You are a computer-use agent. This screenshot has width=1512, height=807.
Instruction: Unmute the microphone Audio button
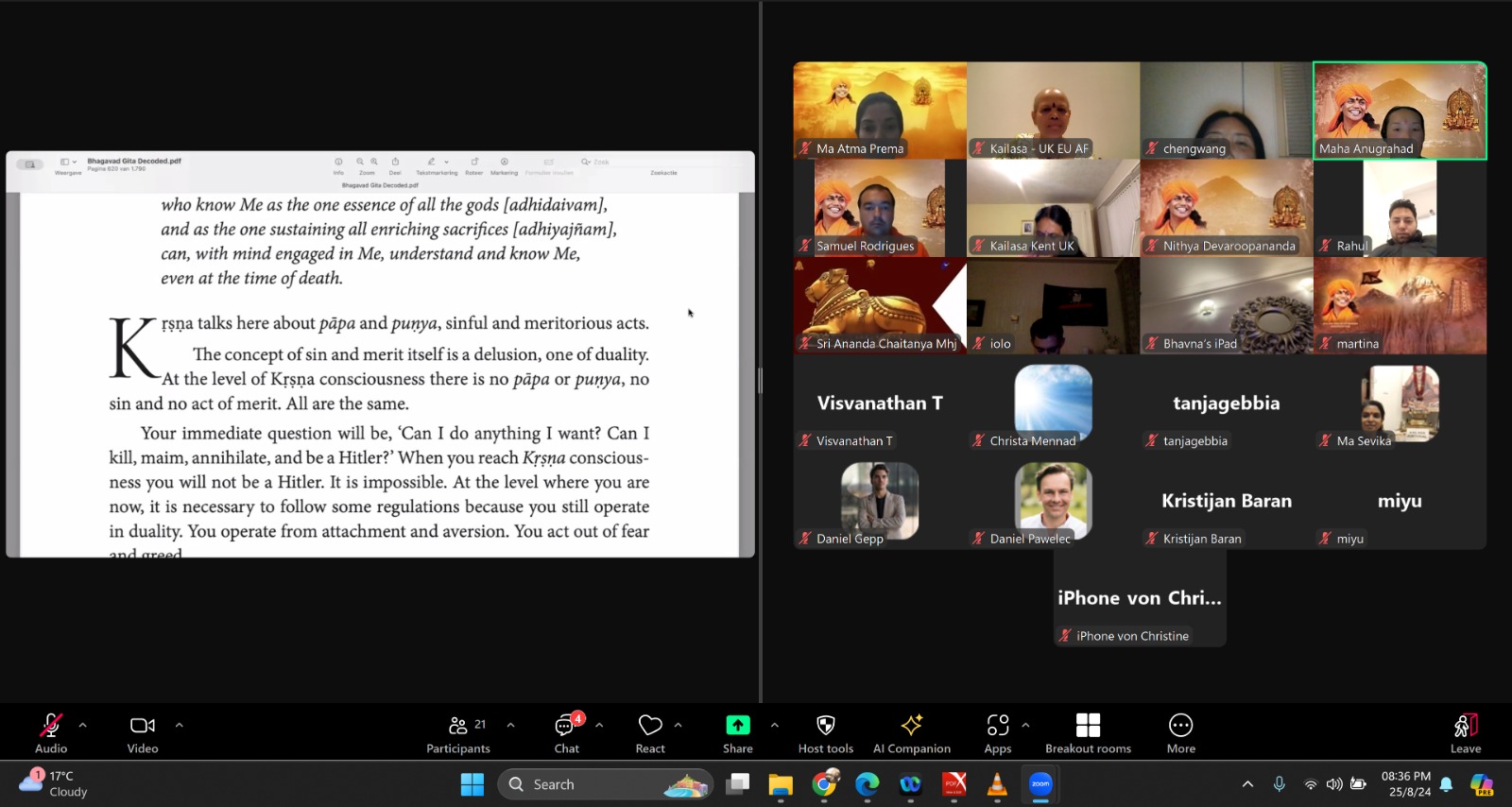51,732
